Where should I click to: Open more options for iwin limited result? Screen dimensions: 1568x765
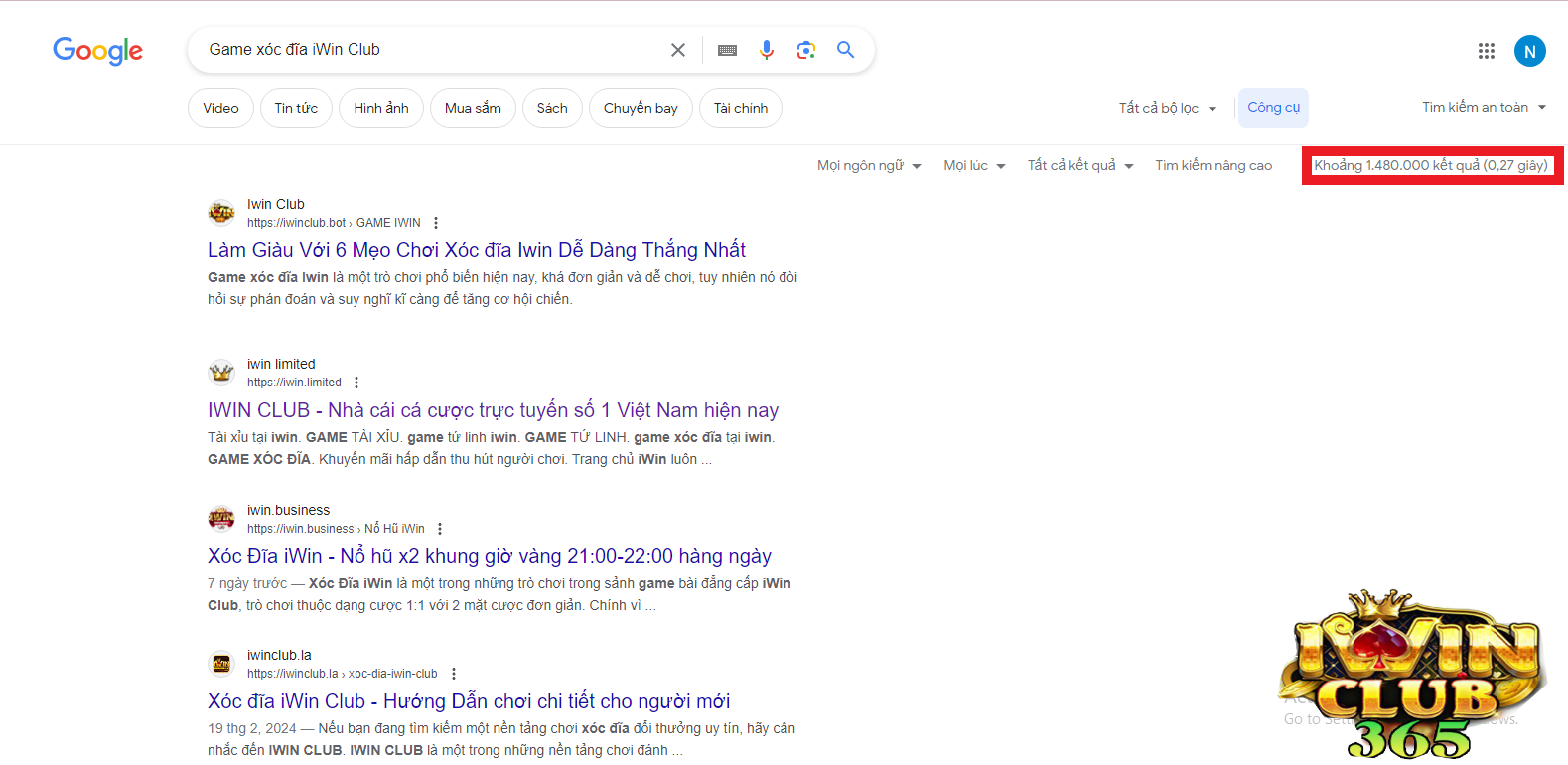(356, 382)
